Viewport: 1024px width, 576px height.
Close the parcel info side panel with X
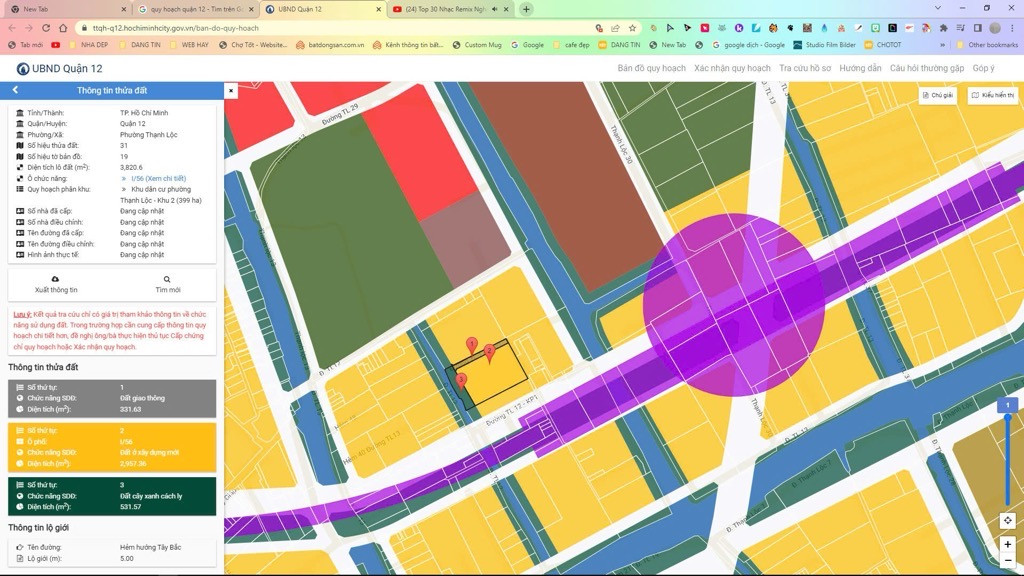pos(231,91)
